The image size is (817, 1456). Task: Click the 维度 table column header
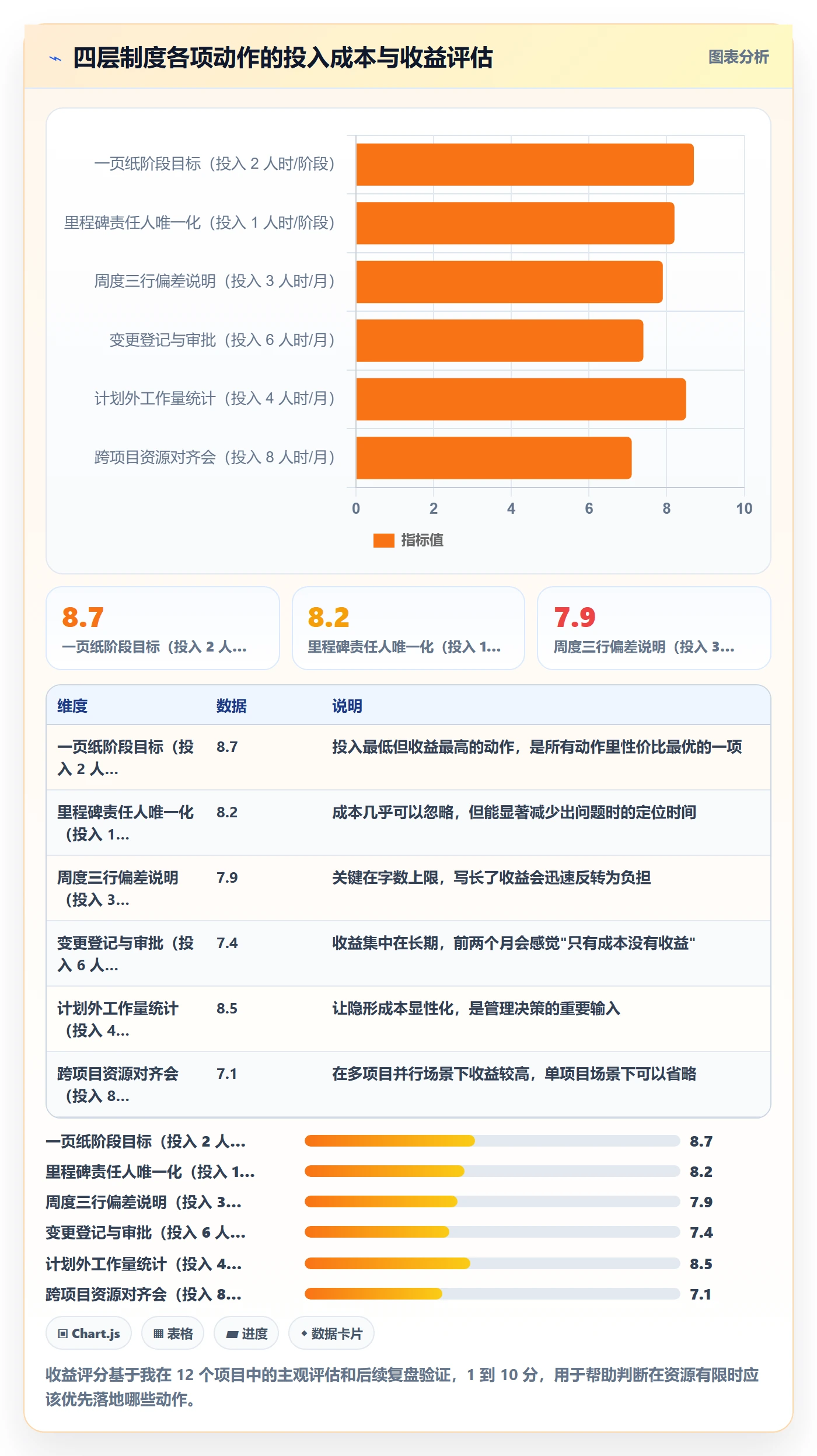(72, 706)
